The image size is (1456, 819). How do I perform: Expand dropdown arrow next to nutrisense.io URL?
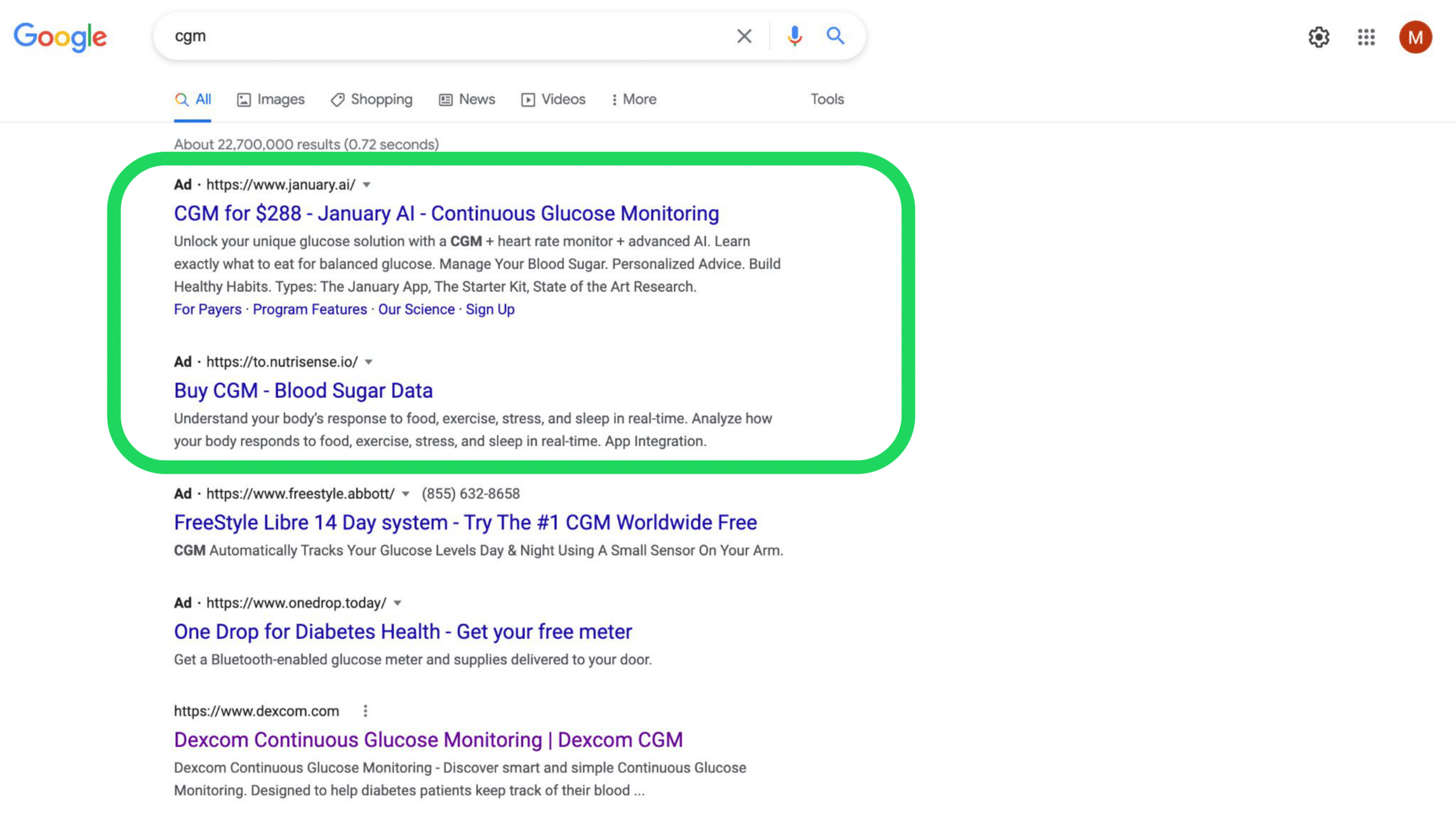pos(369,362)
